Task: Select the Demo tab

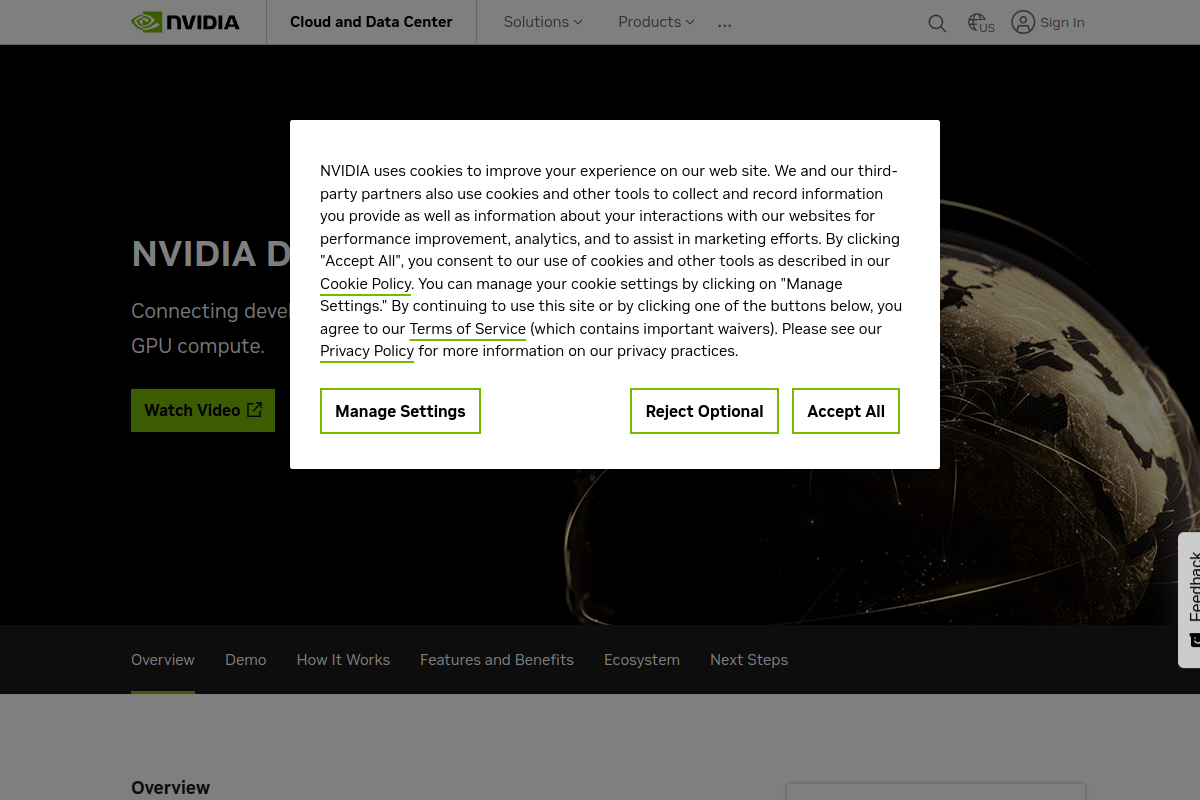Action: click(246, 660)
